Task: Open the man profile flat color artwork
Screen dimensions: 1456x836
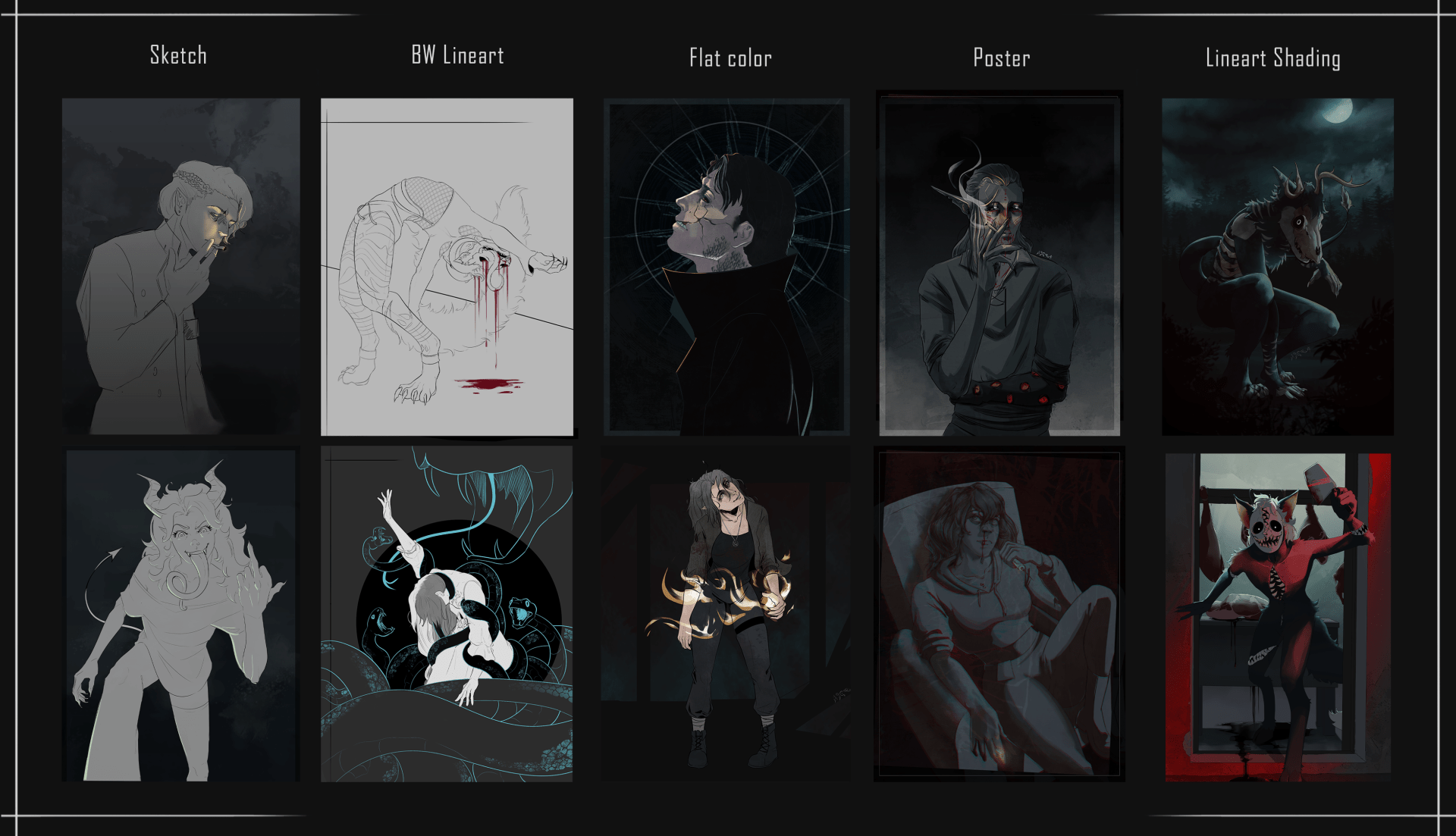Action: (726, 267)
